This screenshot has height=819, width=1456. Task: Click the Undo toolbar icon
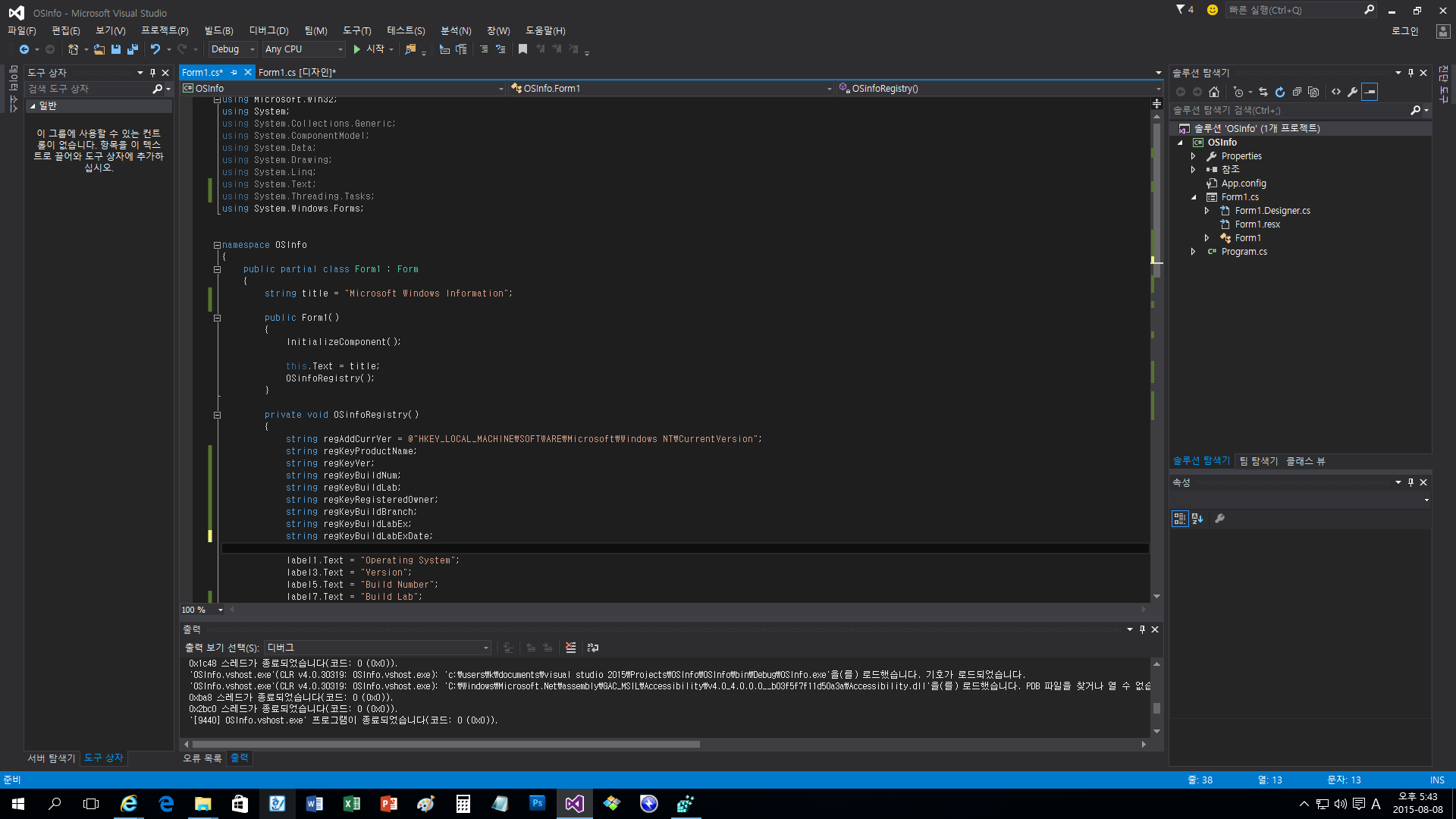[x=155, y=49]
